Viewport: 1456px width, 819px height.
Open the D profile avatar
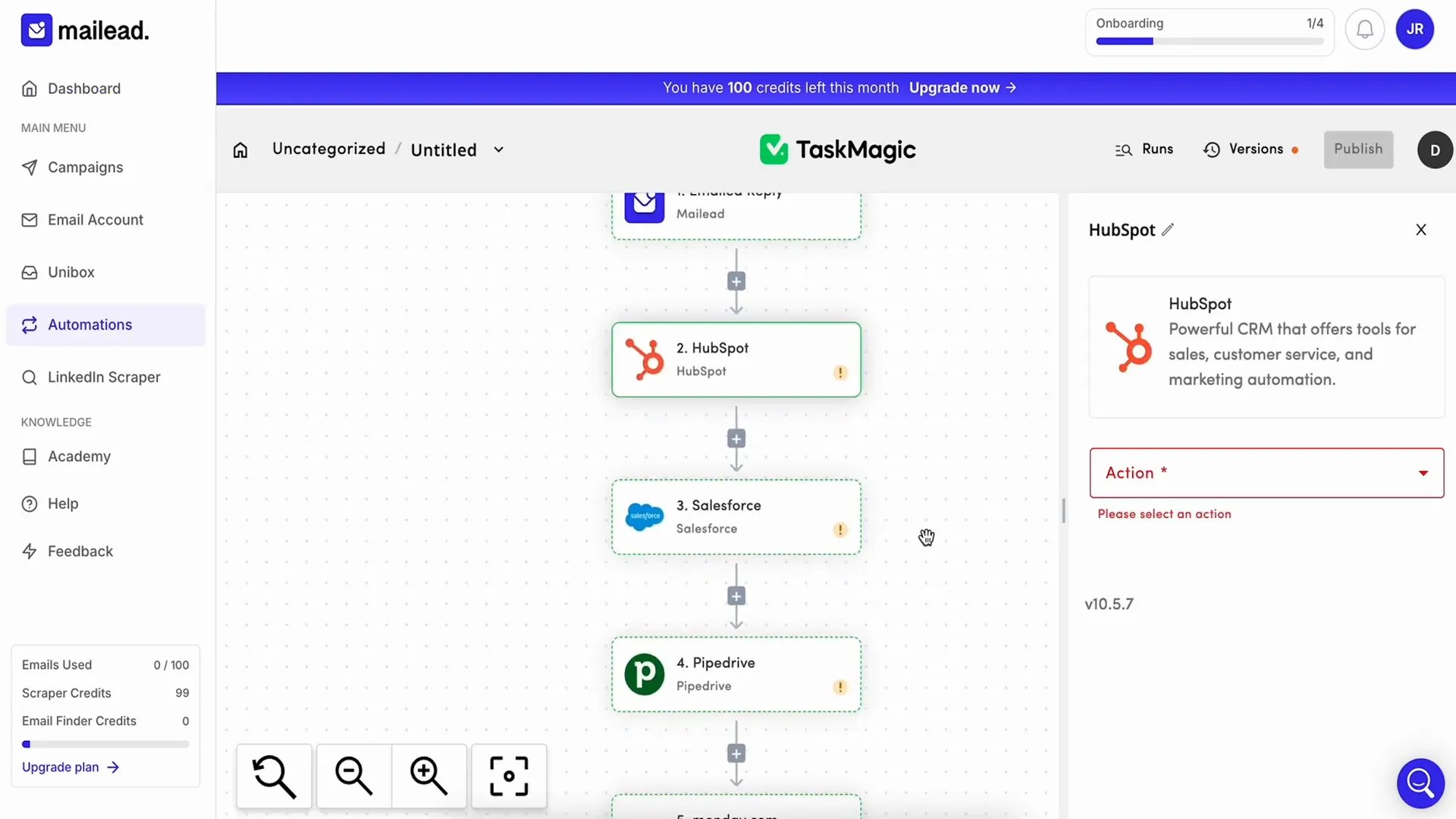(x=1435, y=150)
